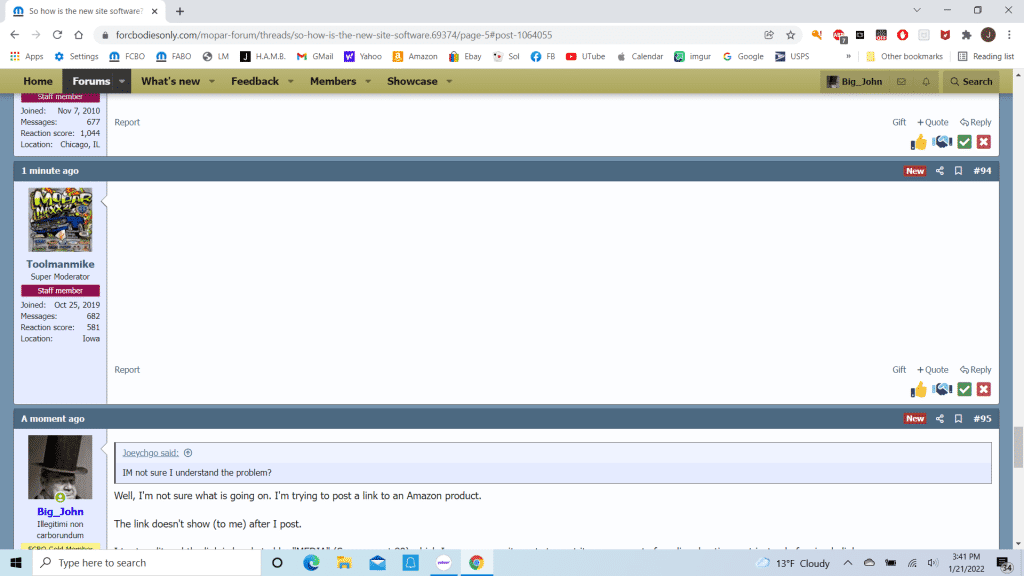Bookmark this page with the address bar star
Screen dimensions: 1024x576
(790, 35)
